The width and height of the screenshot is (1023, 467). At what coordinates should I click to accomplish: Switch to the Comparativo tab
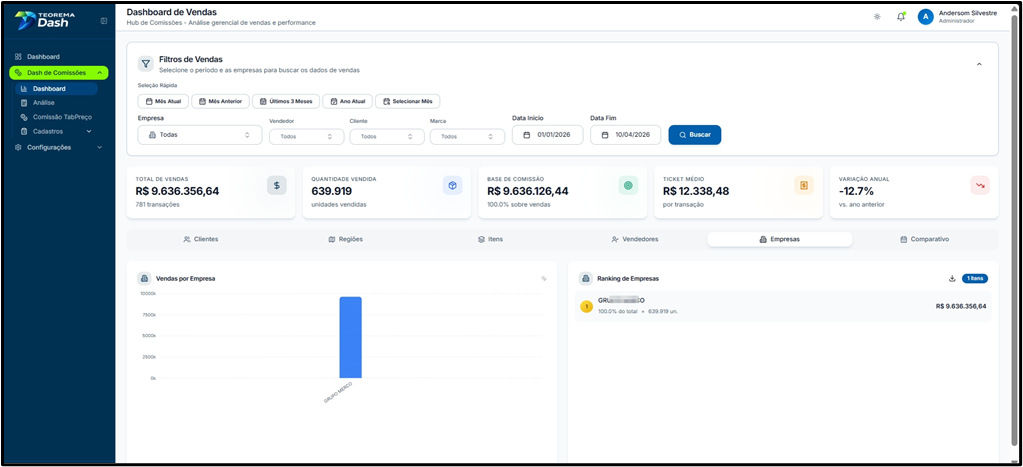coord(924,239)
